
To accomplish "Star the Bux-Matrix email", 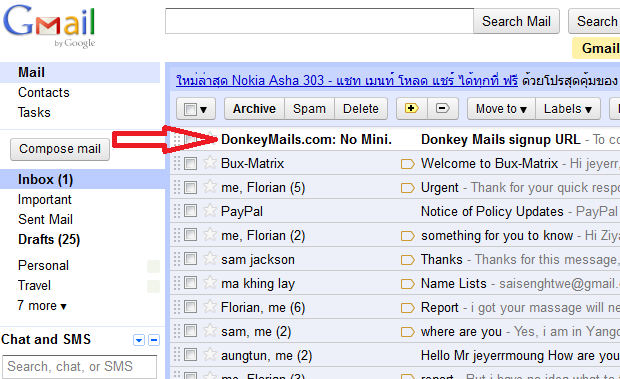I will coord(210,162).
